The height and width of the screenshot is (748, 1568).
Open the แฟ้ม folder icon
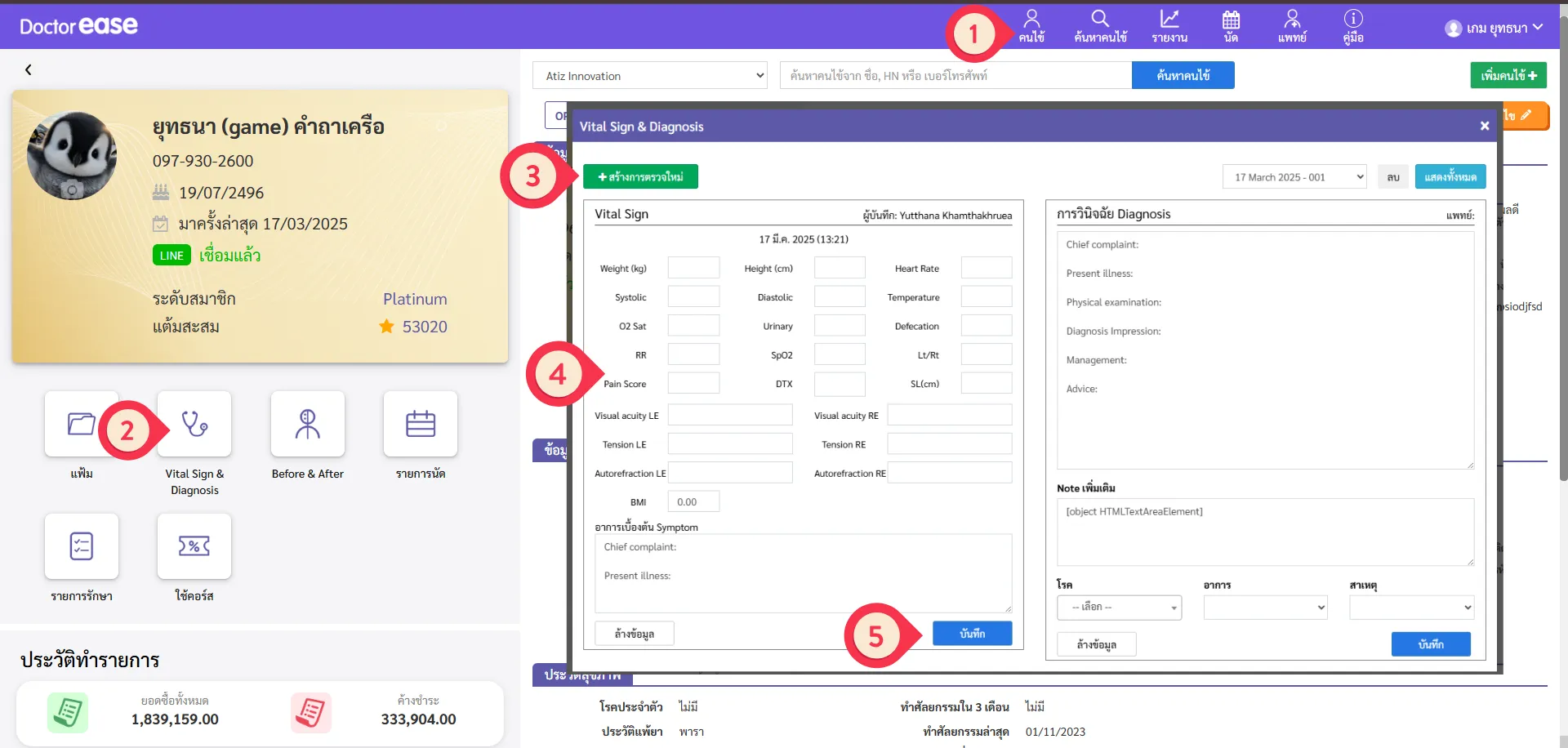[81, 424]
